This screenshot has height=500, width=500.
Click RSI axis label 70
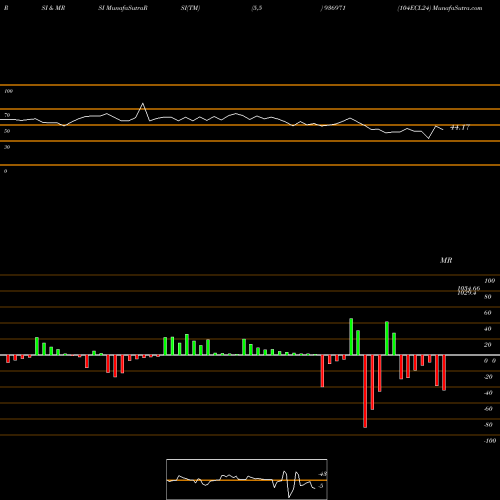pyautogui.click(x=7, y=115)
